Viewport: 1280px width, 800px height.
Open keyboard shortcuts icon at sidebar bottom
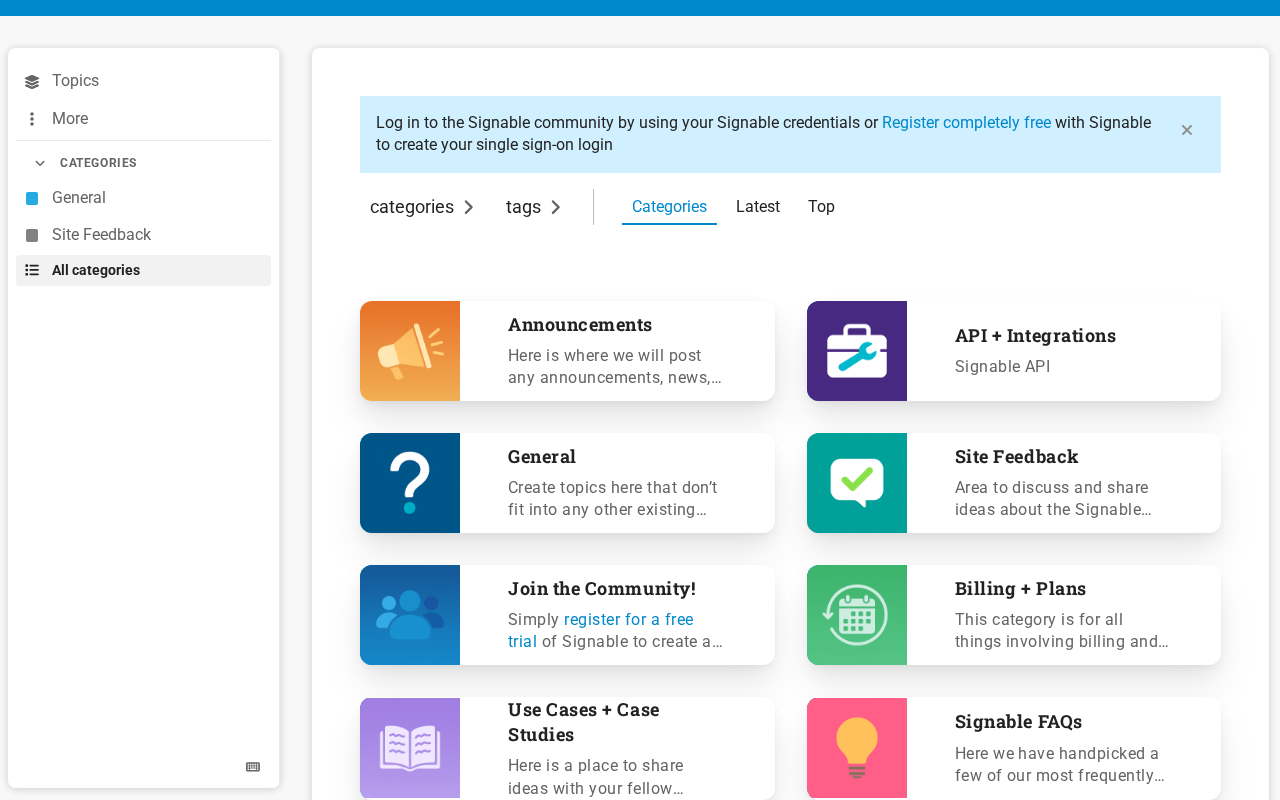[x=253, y=767]
